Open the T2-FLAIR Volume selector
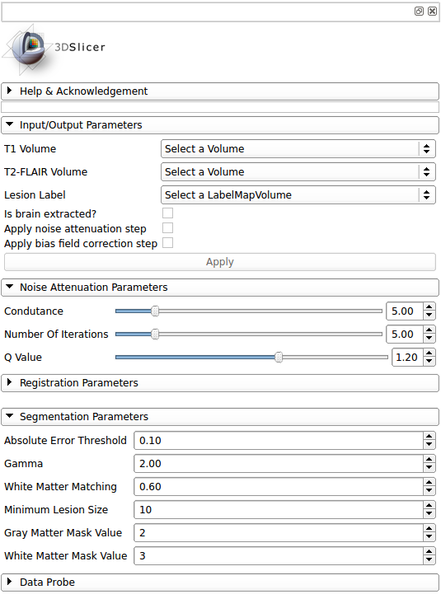 298,172
